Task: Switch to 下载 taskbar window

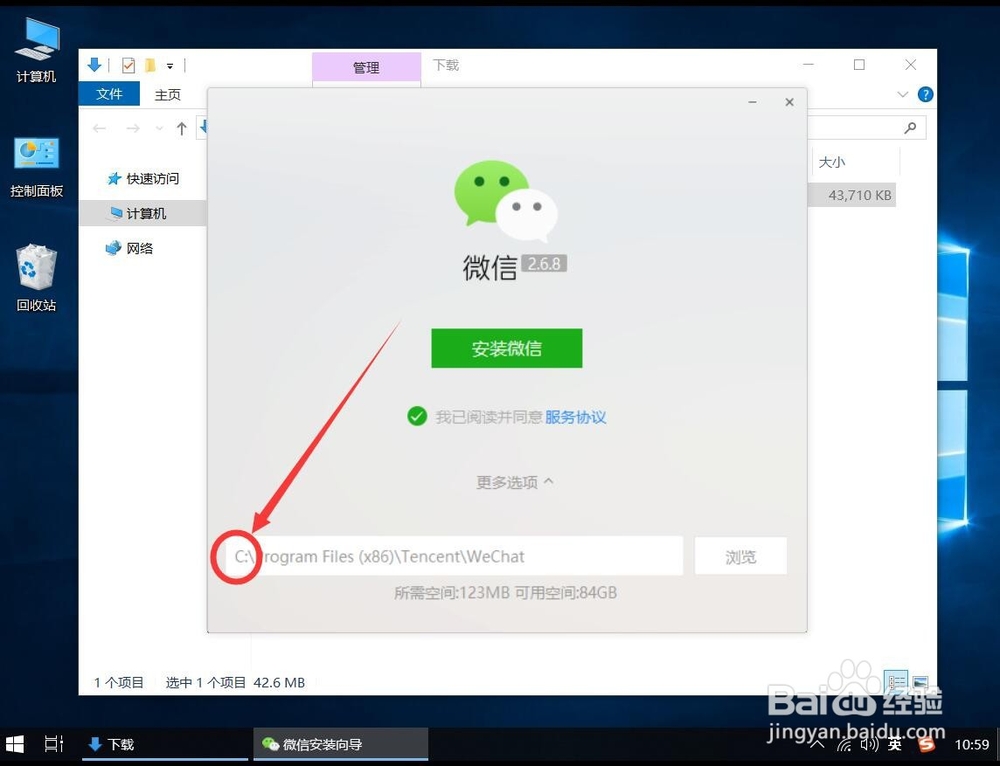Action: [x=165, y=744]
